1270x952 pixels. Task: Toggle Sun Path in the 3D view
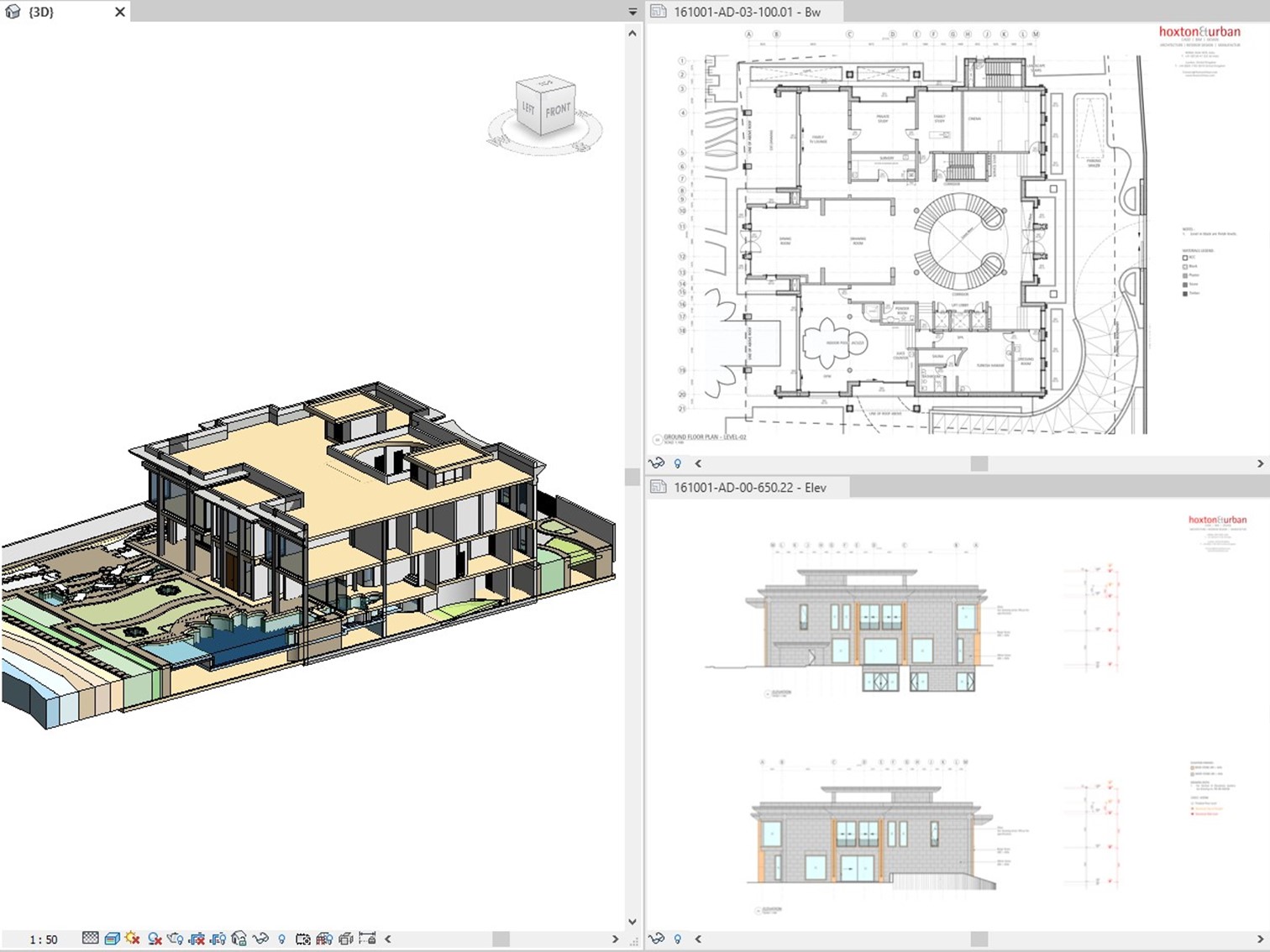tap(132, 939)
